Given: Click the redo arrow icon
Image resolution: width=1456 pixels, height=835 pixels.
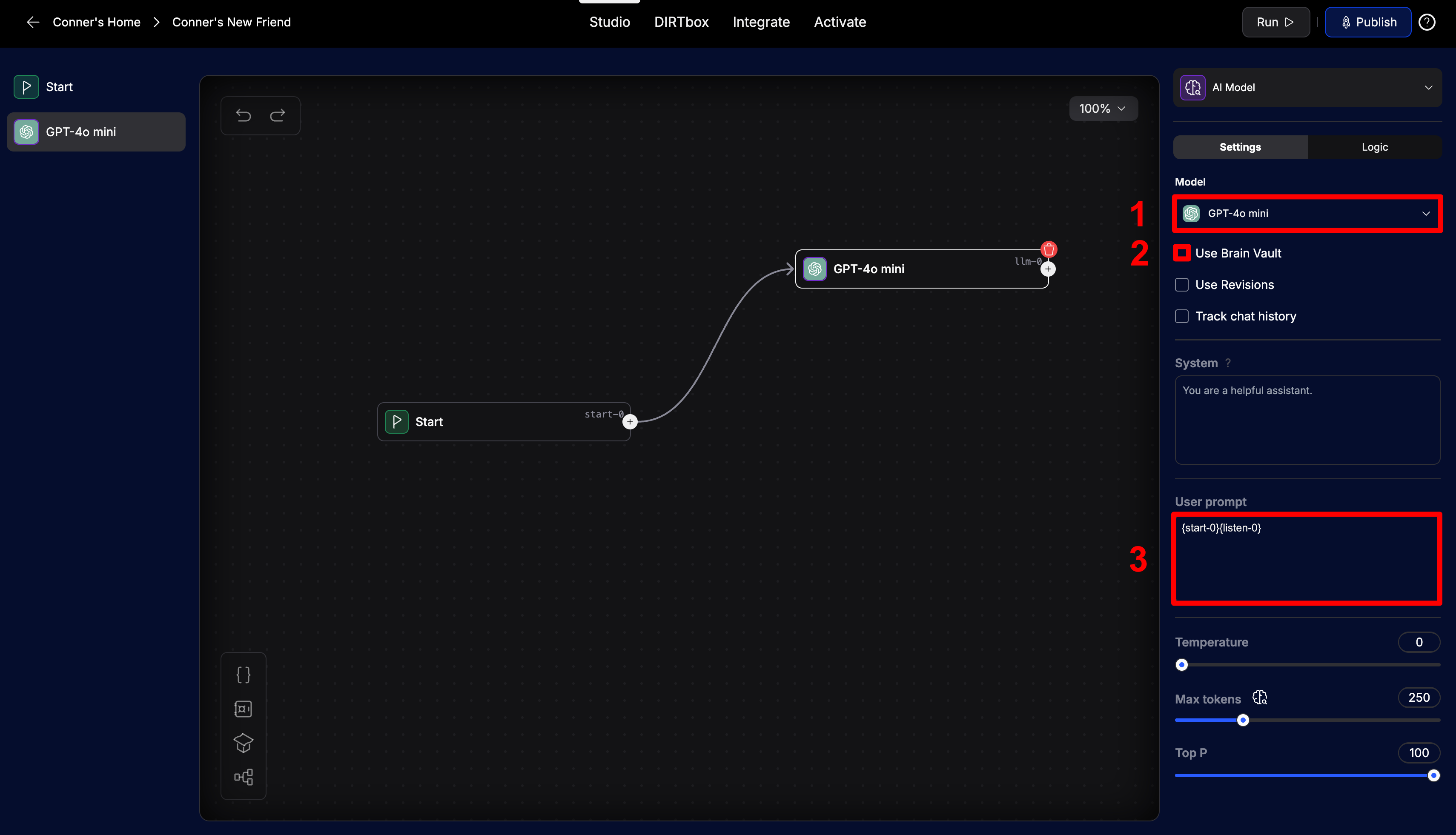Looking at the screenshot, I should click(x=278, y=116).
